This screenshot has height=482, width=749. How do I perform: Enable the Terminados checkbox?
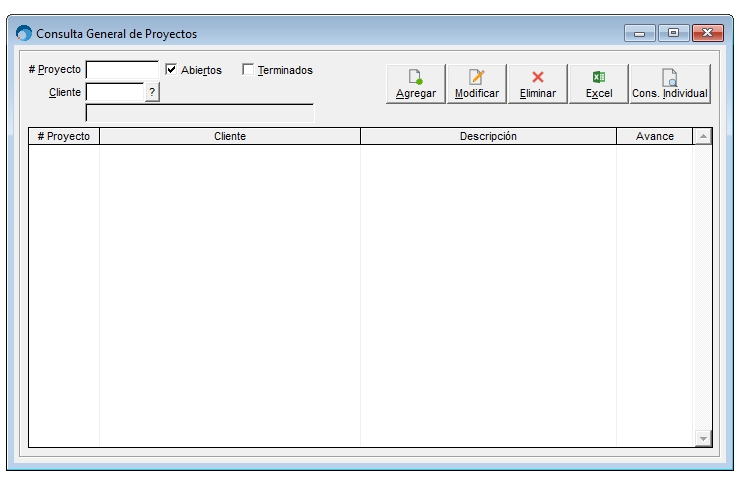[248, 70]
